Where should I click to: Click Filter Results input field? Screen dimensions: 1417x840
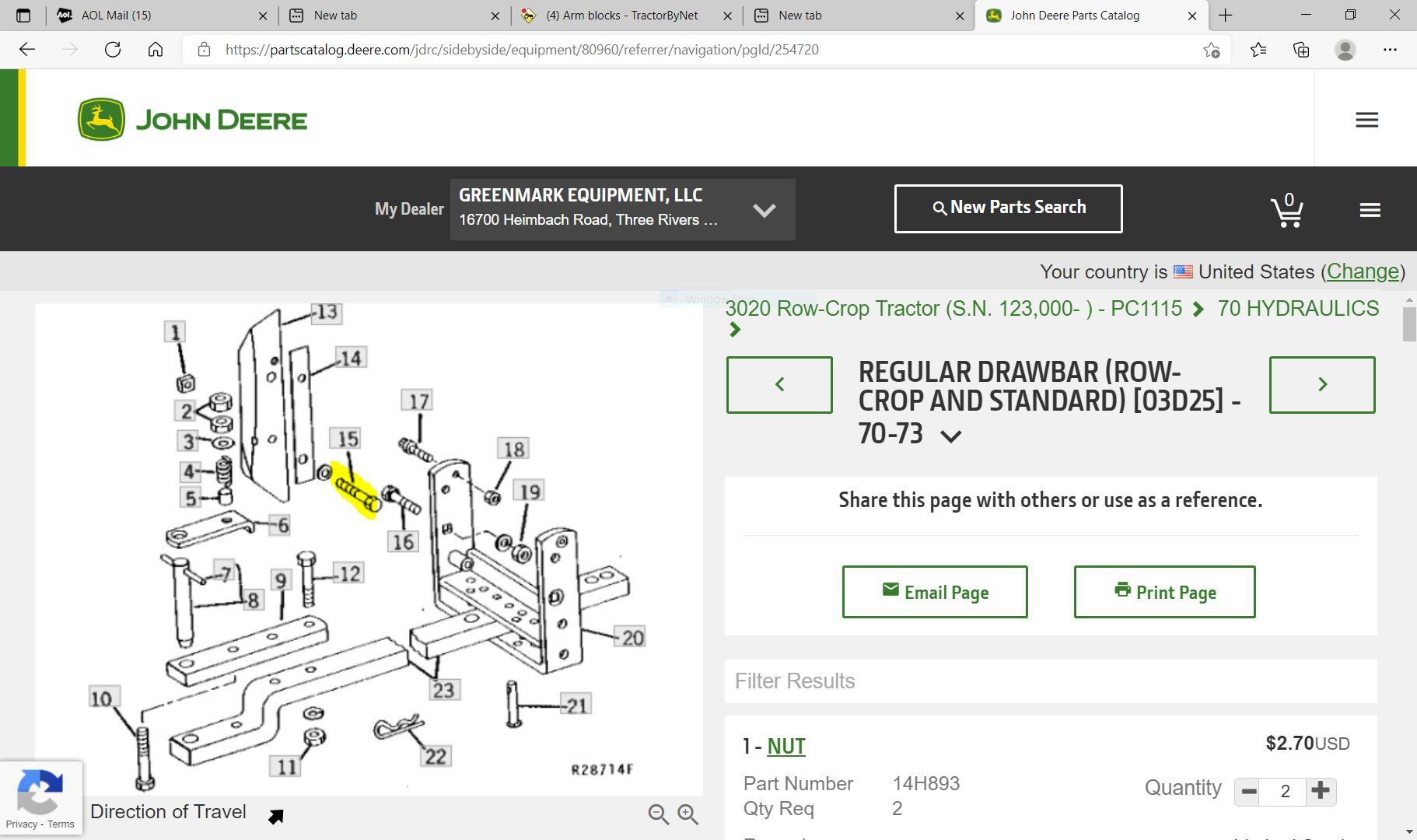(x=1051, y=681)
